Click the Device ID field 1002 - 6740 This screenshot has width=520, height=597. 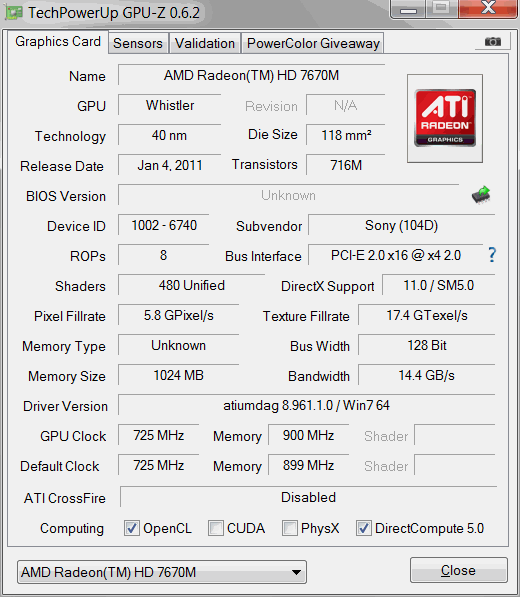click(164, 225)
